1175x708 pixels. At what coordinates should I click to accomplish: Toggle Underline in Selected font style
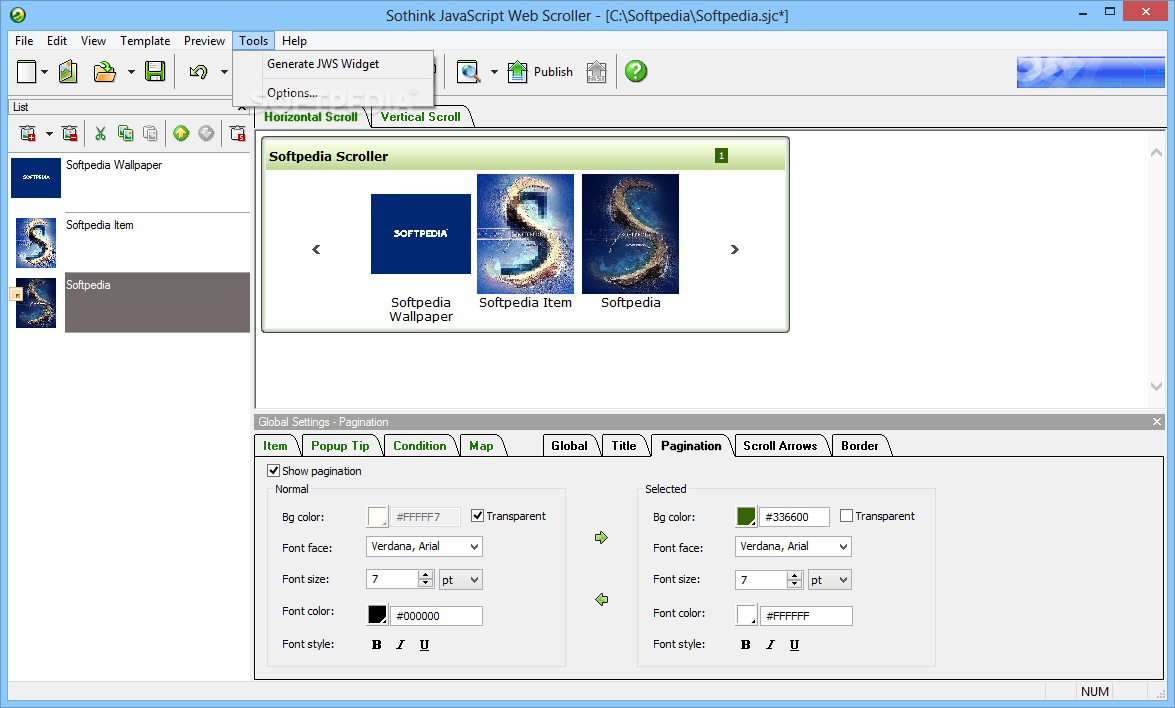pos(794,644)
